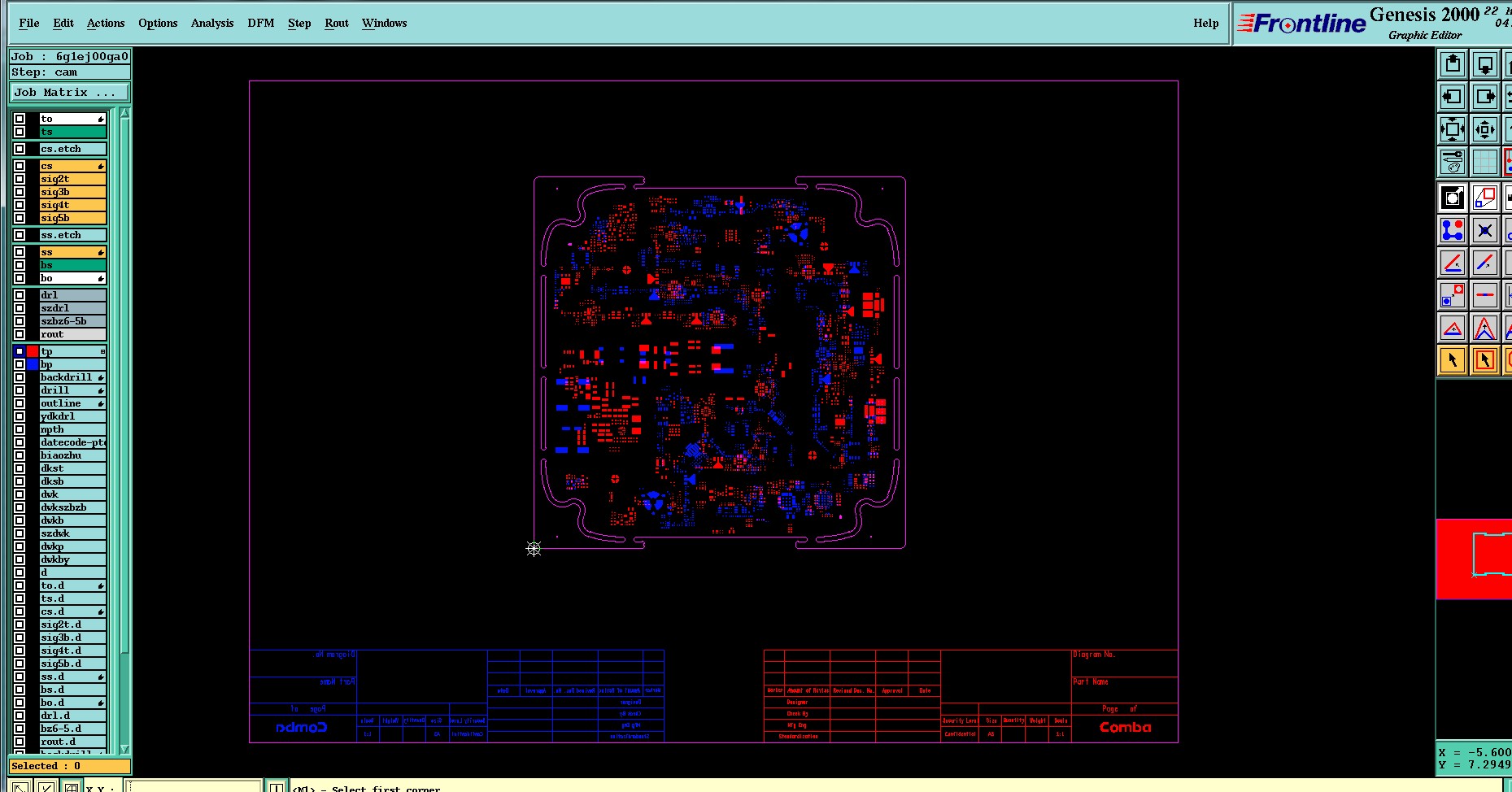Click the layer list scroll up arrow

click(x=124, y=113)
